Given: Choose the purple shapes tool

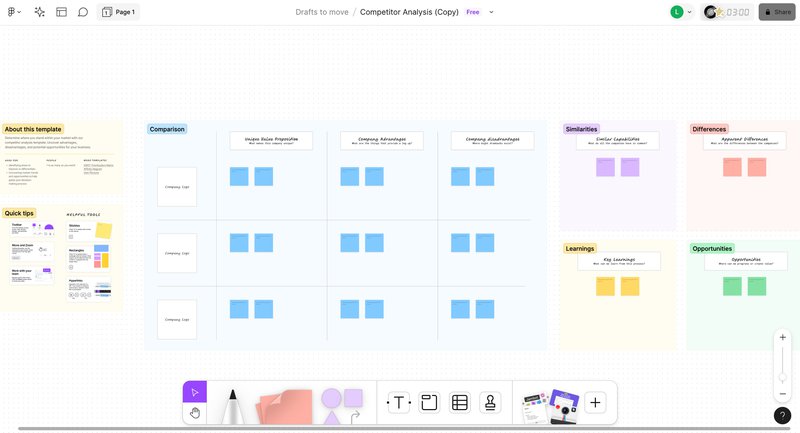Looking at the screenshot, I should click(341, 403).
